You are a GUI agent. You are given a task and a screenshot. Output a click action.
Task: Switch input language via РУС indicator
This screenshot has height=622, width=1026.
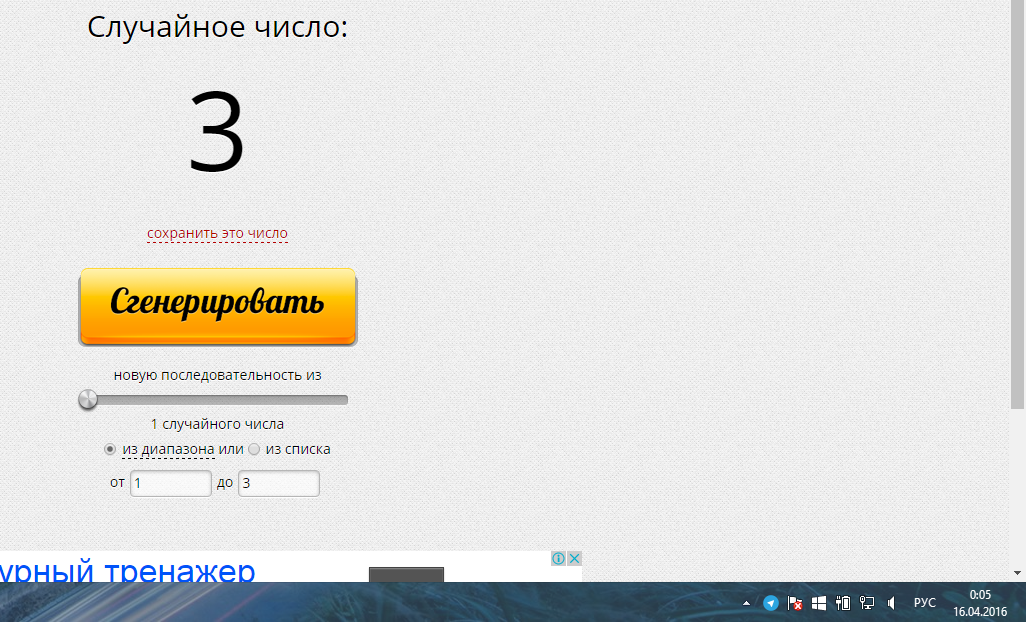tap(925, 603)
